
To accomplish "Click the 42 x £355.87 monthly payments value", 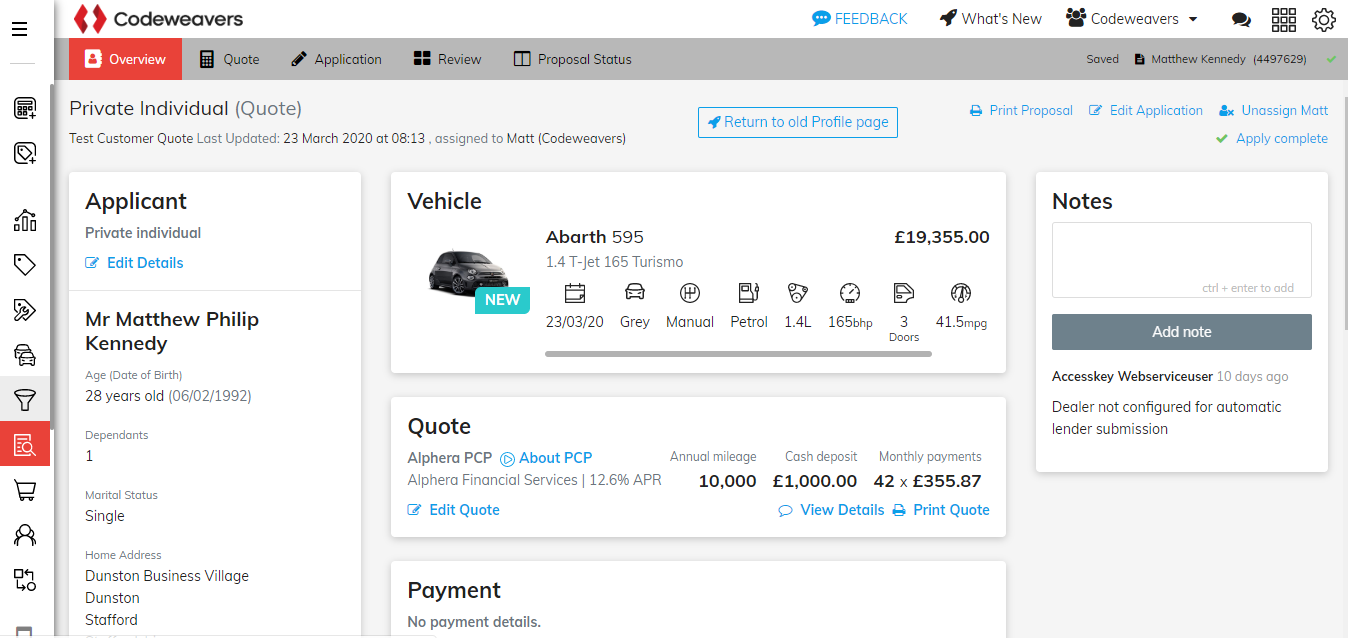I will [x=928, y=481].
